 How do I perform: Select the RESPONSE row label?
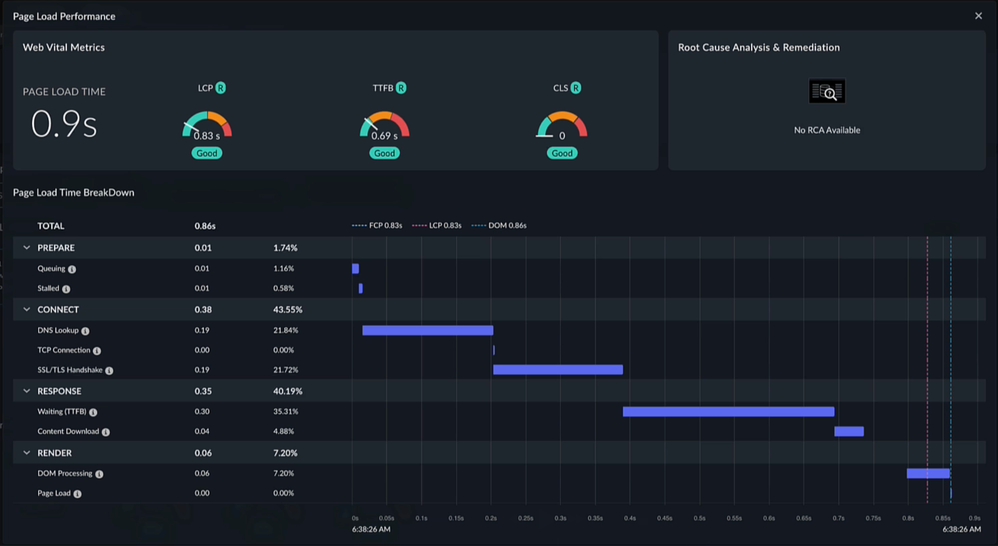pos(59,391)
